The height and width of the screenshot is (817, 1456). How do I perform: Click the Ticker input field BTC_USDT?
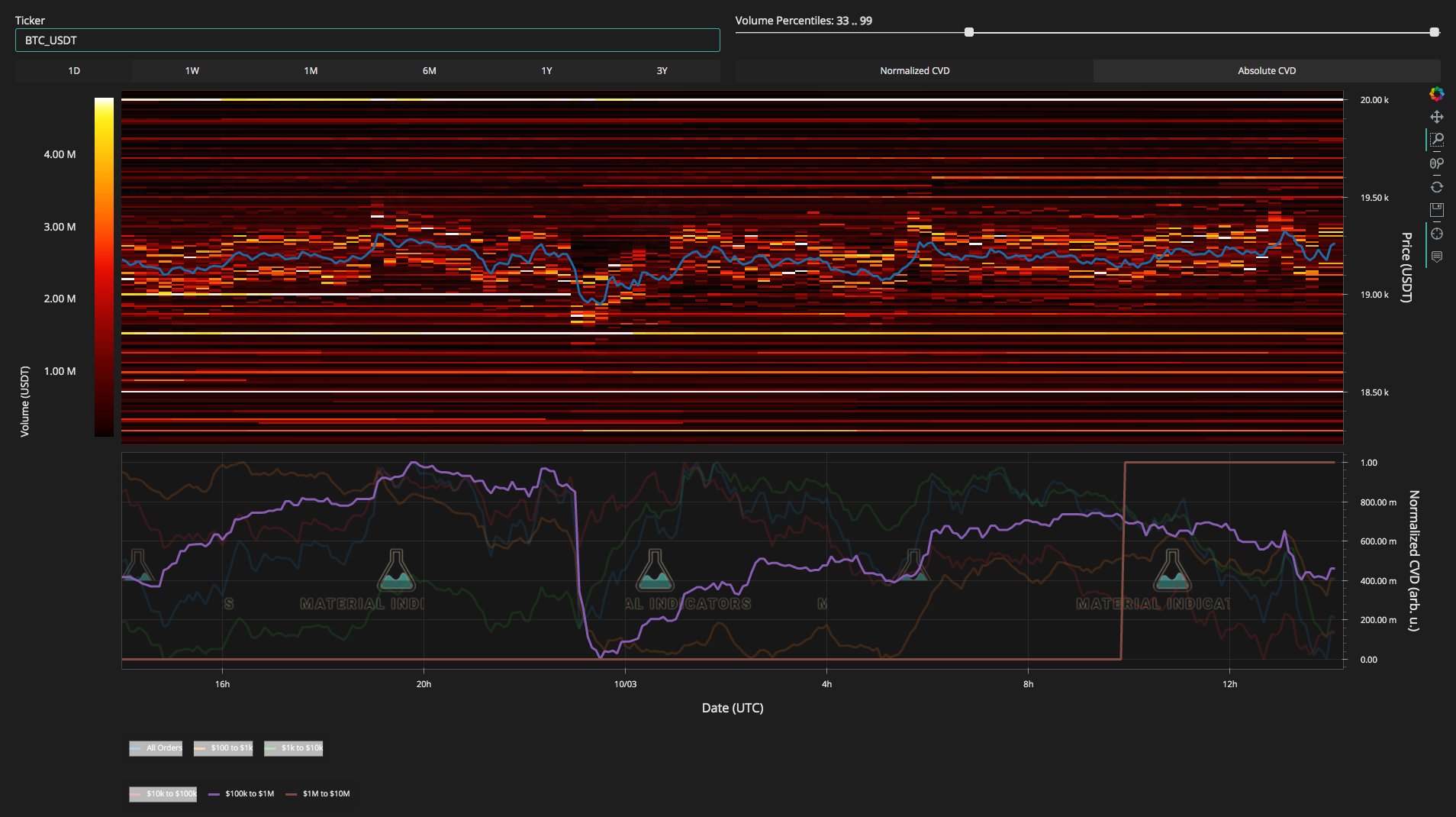point(367,40)
